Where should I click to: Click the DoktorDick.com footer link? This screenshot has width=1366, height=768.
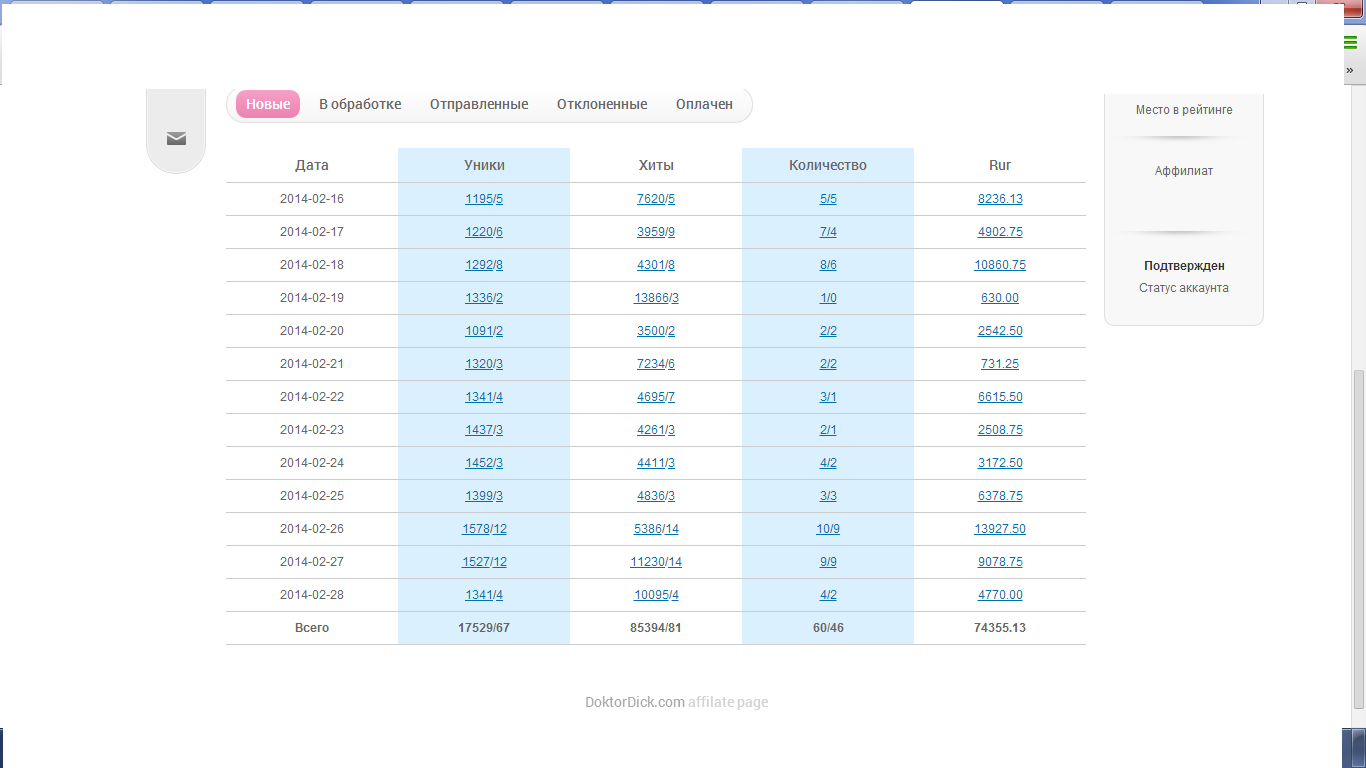pos(634,702)
